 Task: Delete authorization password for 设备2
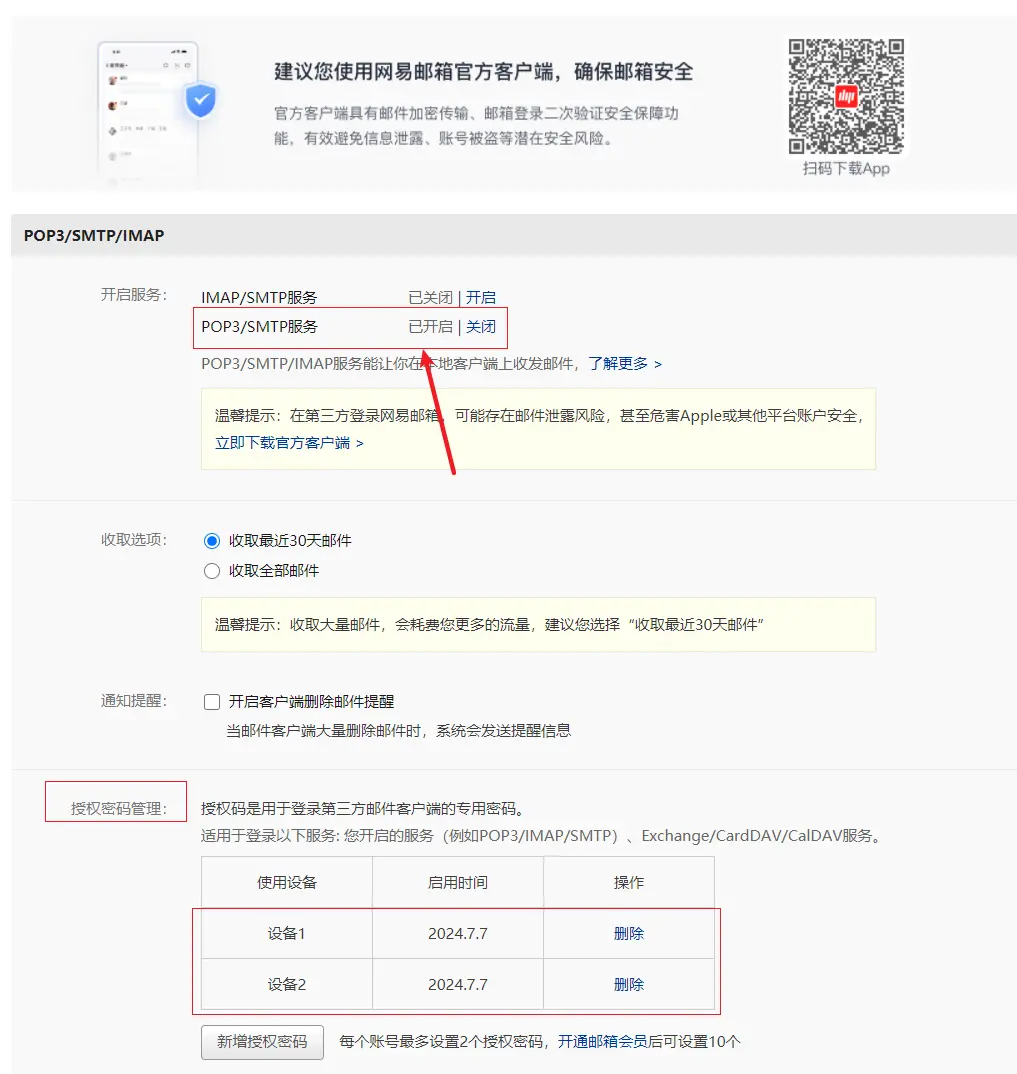tap(628, 984)
